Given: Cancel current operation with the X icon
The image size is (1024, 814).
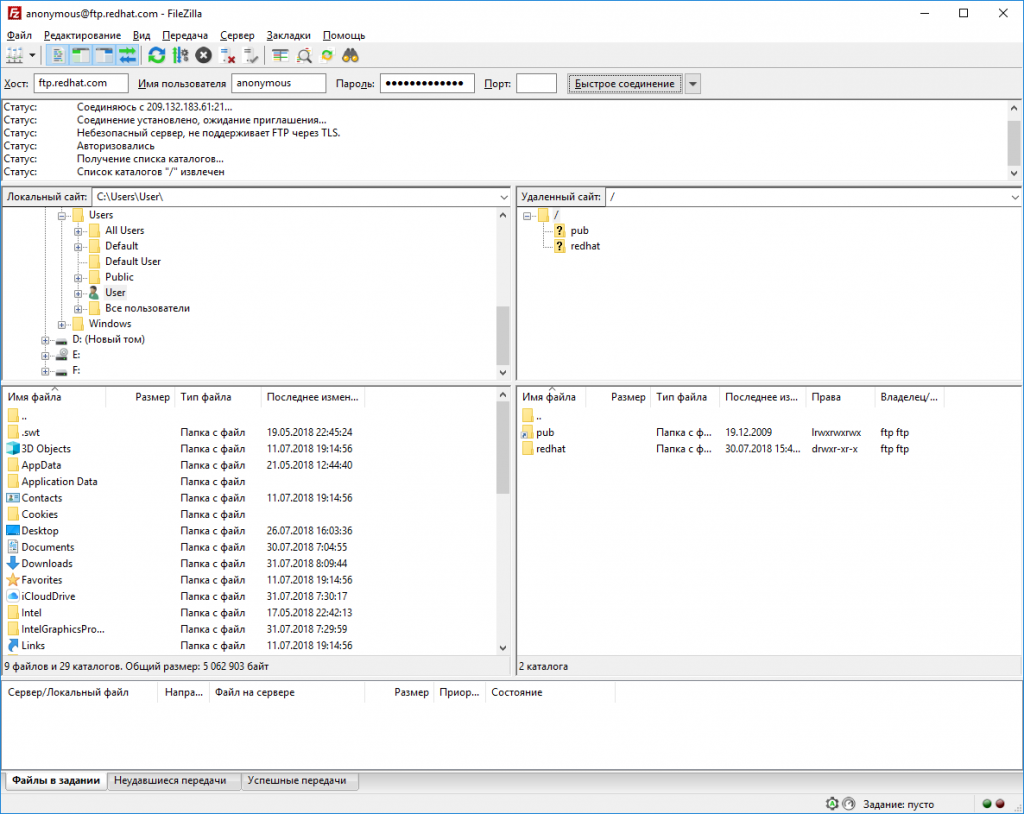Looking at the screenshot, I should tap(203, 55).
